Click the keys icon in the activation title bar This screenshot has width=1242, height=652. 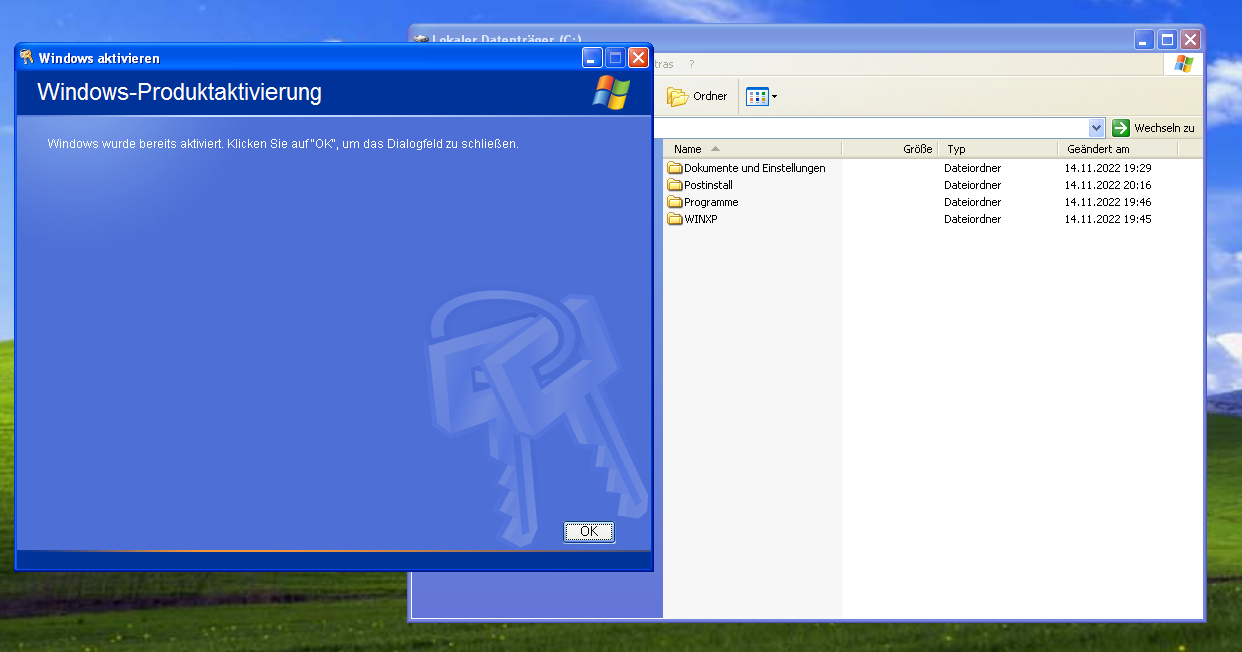click(27, 58)
